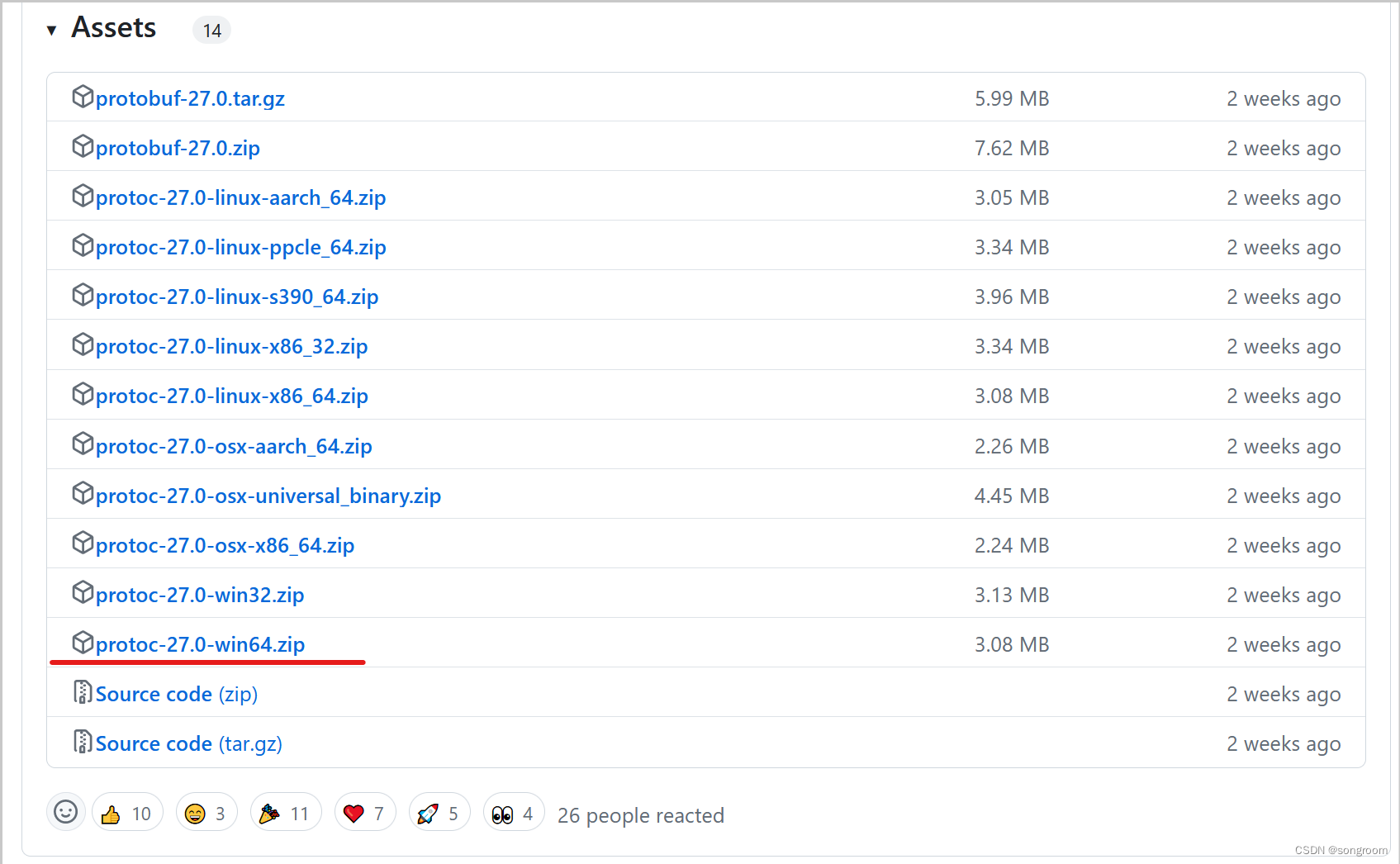Click the asset count badge 14
Image resolution: width=1400 pixels, height=864 pixels.
(212, 31)
